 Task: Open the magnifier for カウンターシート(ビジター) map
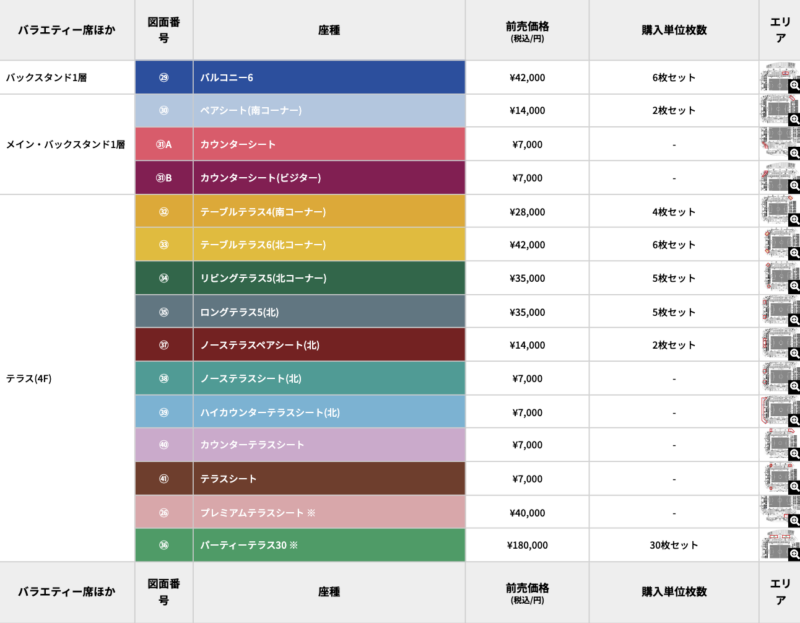[792, 187]
